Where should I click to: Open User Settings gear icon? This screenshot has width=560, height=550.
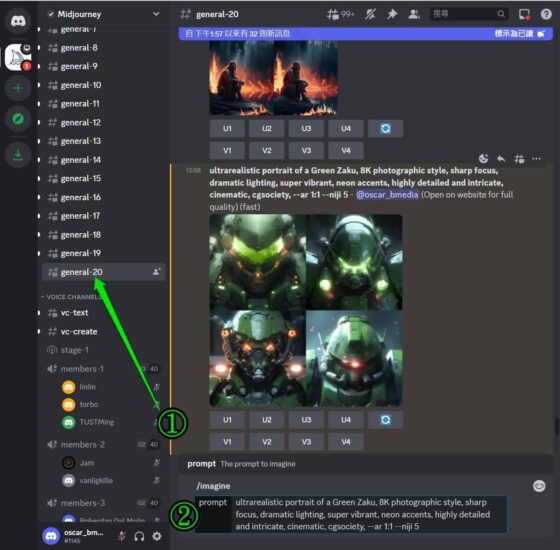157,536
